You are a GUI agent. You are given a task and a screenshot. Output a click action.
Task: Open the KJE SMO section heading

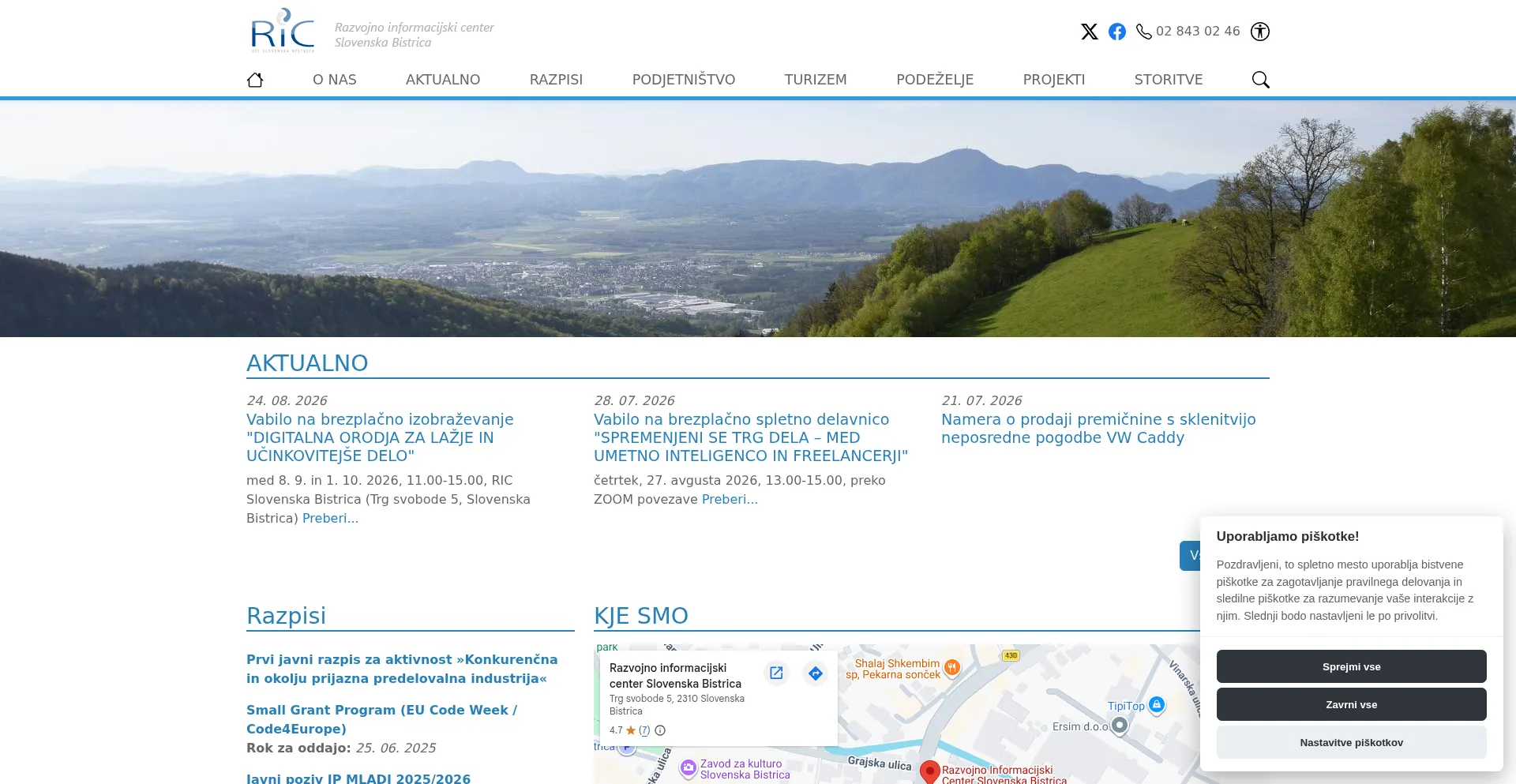tap(641, 616)
